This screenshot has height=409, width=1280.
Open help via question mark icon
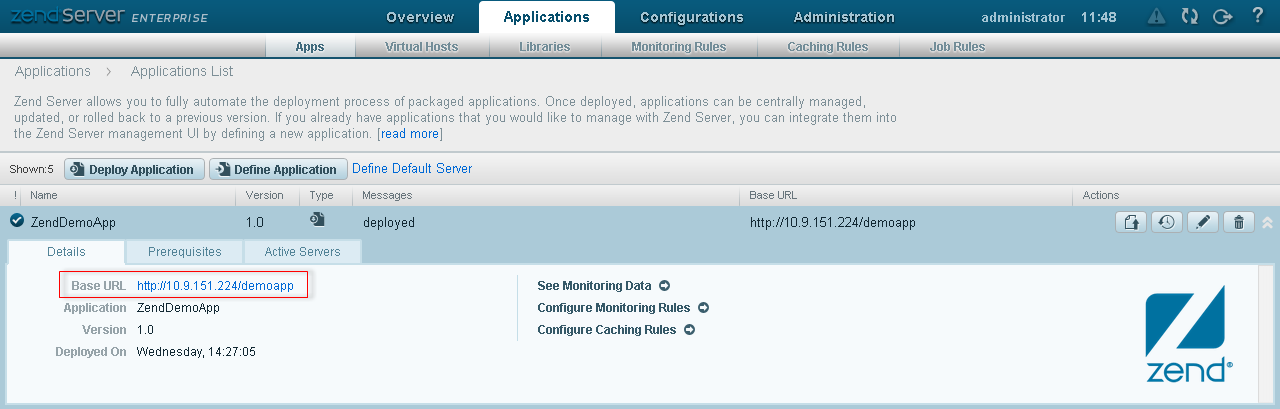pos(1257,16)
